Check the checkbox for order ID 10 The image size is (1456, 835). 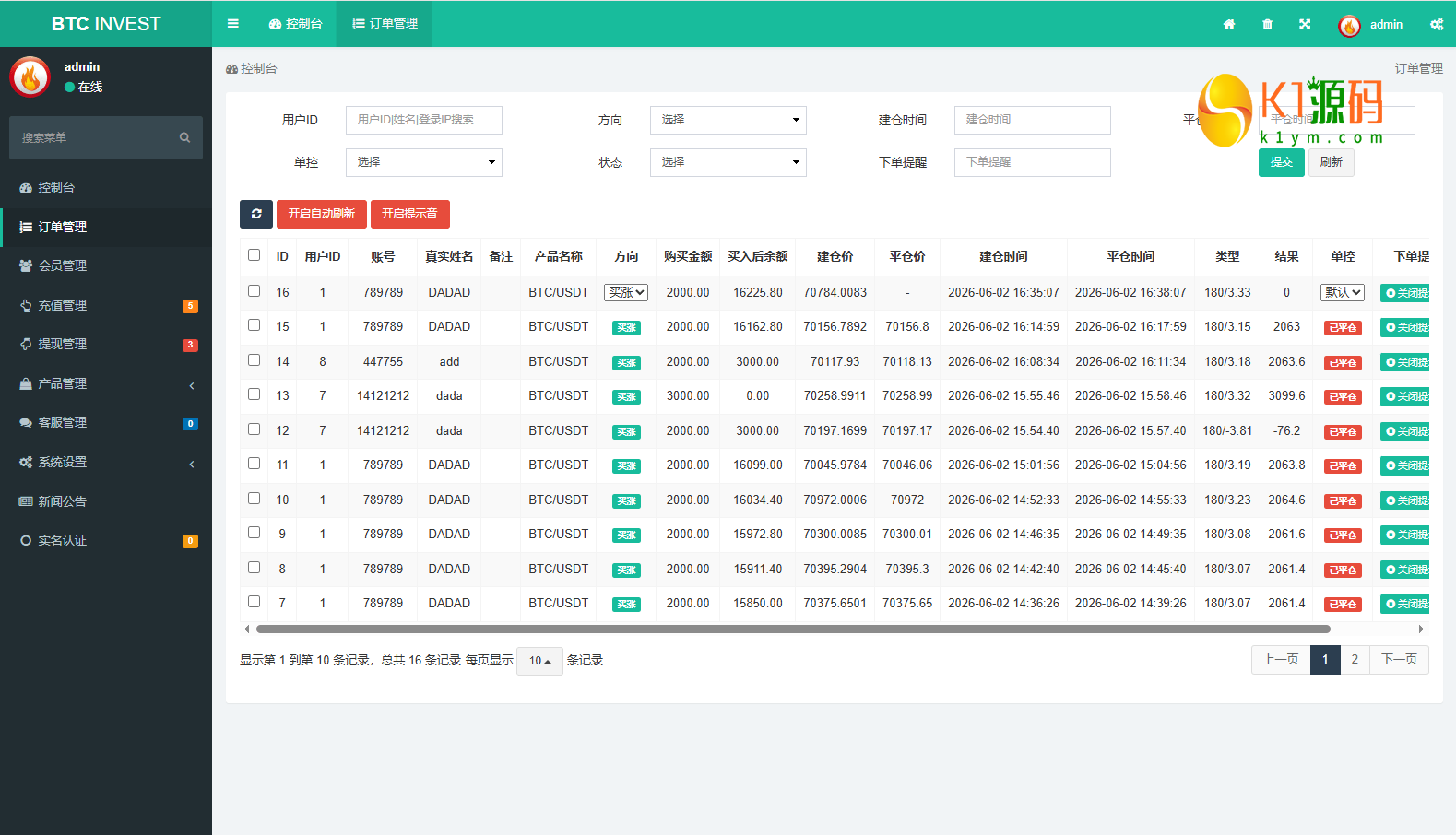[x=254, y=498]
